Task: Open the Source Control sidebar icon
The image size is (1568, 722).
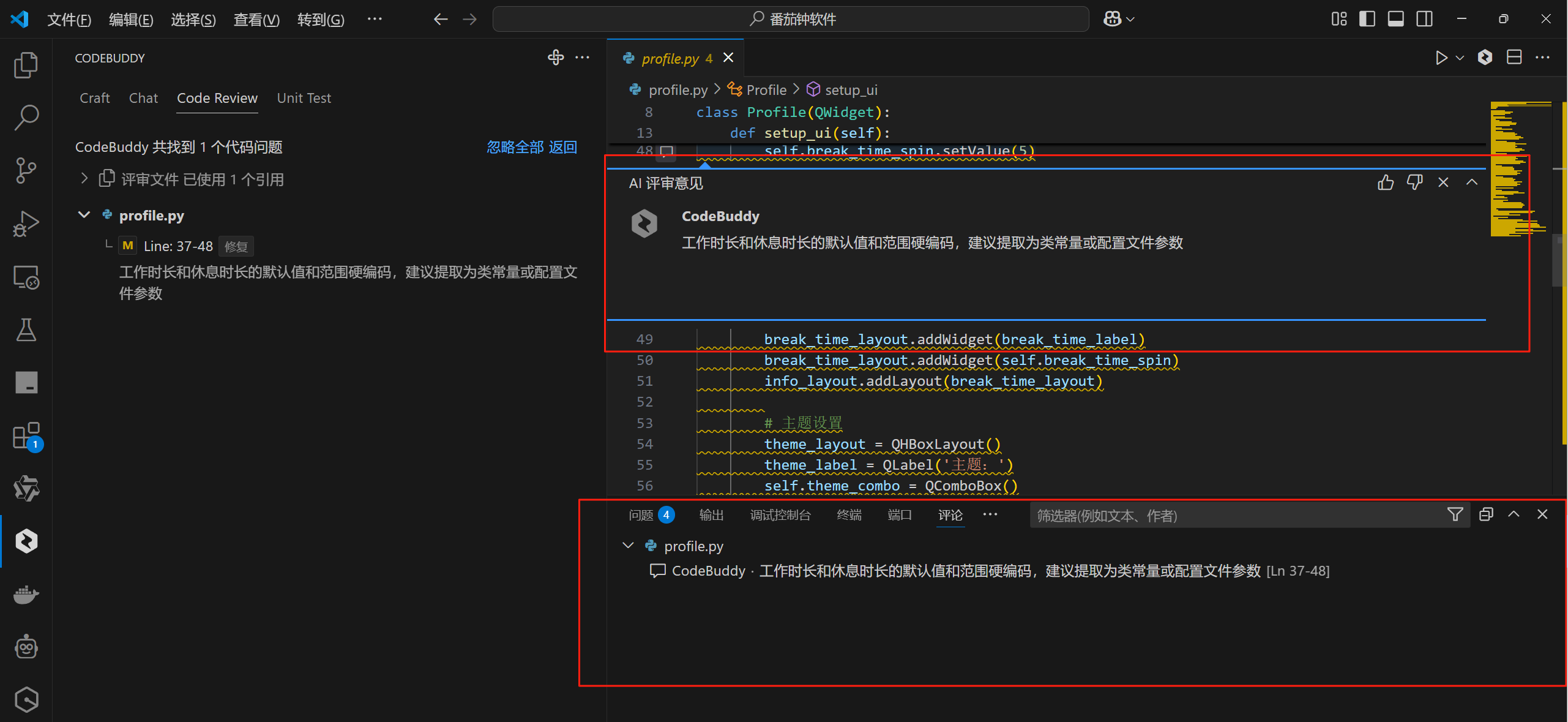Action: tap(26, 170)
